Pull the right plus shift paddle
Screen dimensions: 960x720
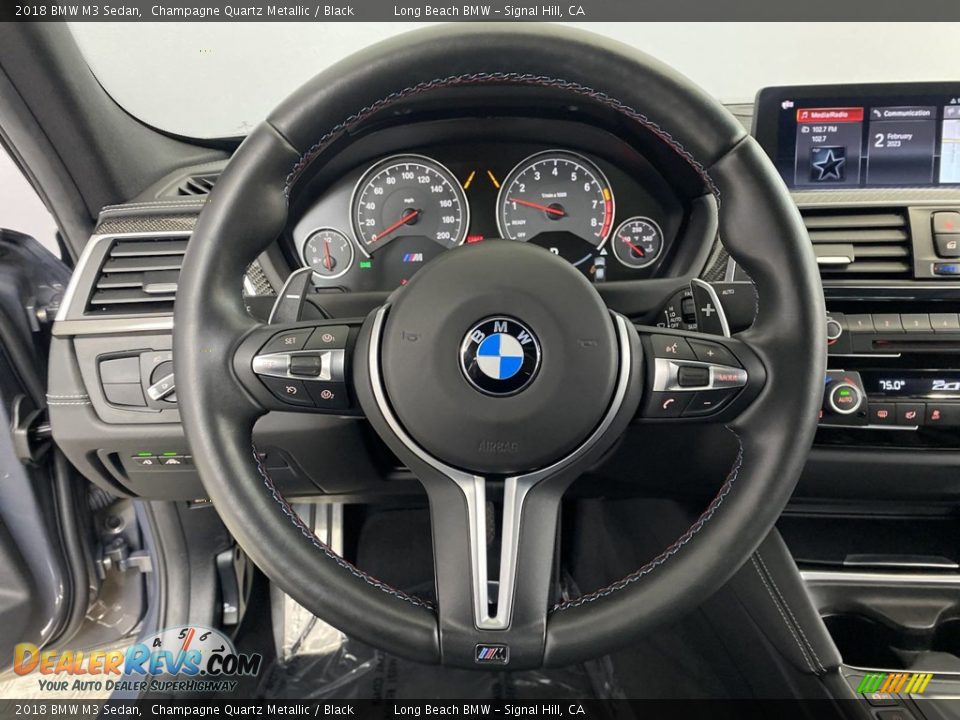point(710,308)
